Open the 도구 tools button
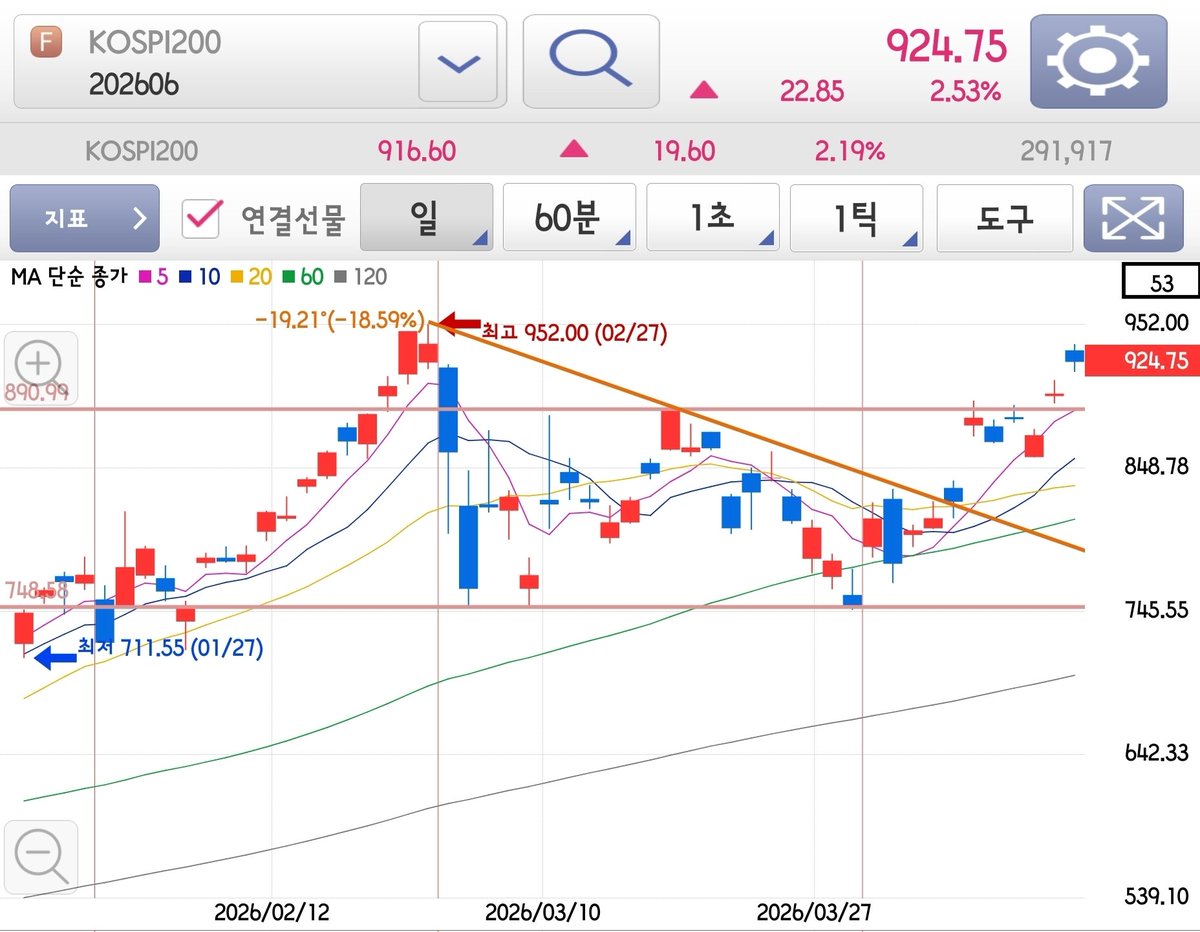Viewport: 1200px width, 932px height. click(1004, 218)
